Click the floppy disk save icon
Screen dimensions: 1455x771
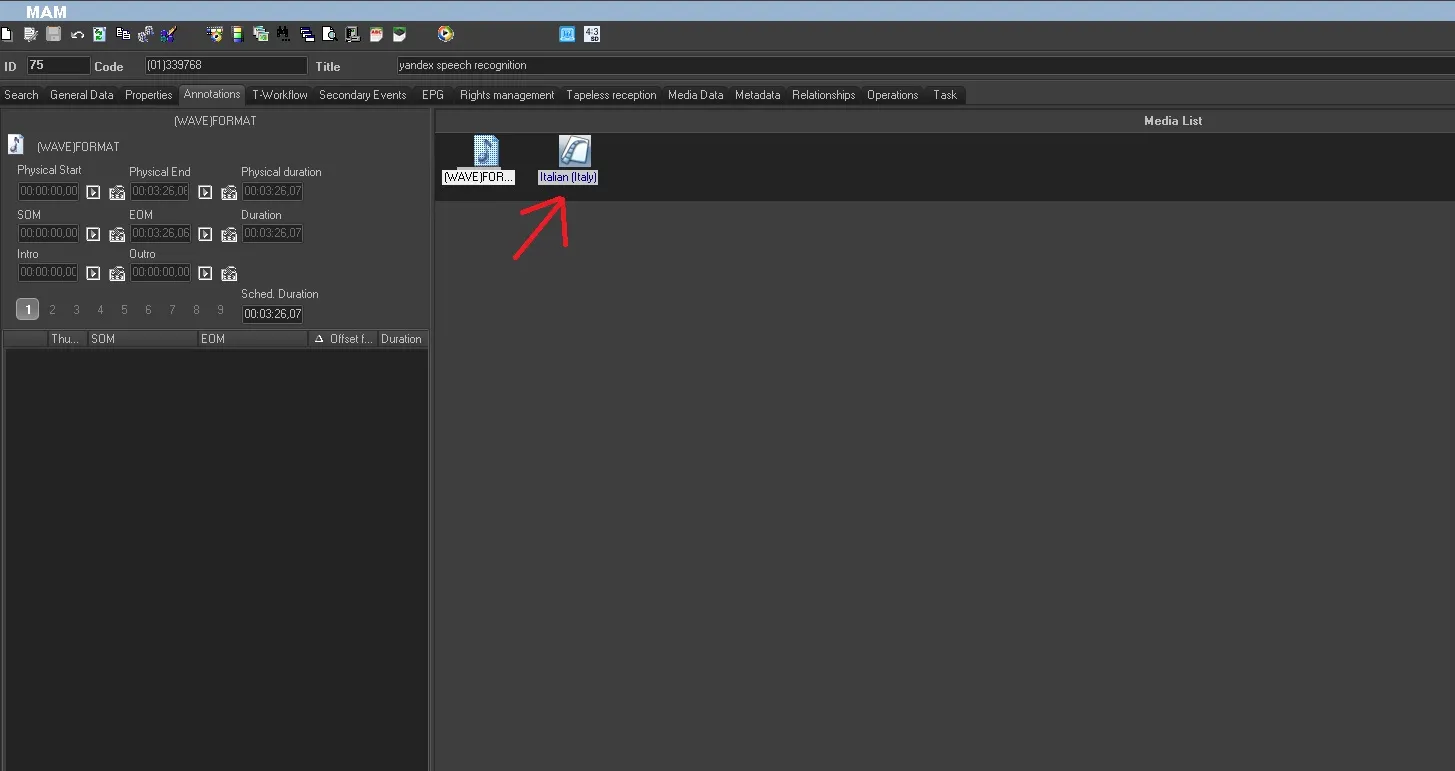pyautogui.click(x=54, y=34)
